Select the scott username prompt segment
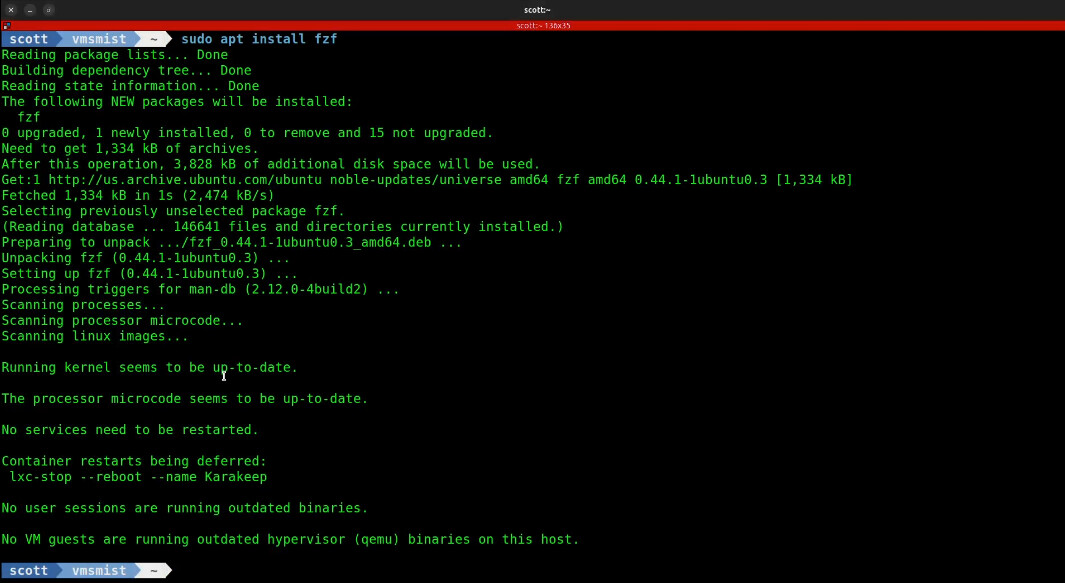This screenshot has width=1065, height=583. (28, 39)
